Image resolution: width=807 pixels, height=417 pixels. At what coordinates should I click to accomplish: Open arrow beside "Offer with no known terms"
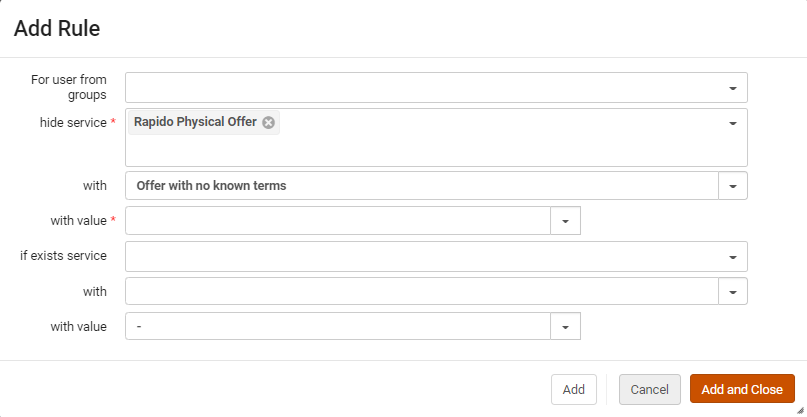[733, 186]
